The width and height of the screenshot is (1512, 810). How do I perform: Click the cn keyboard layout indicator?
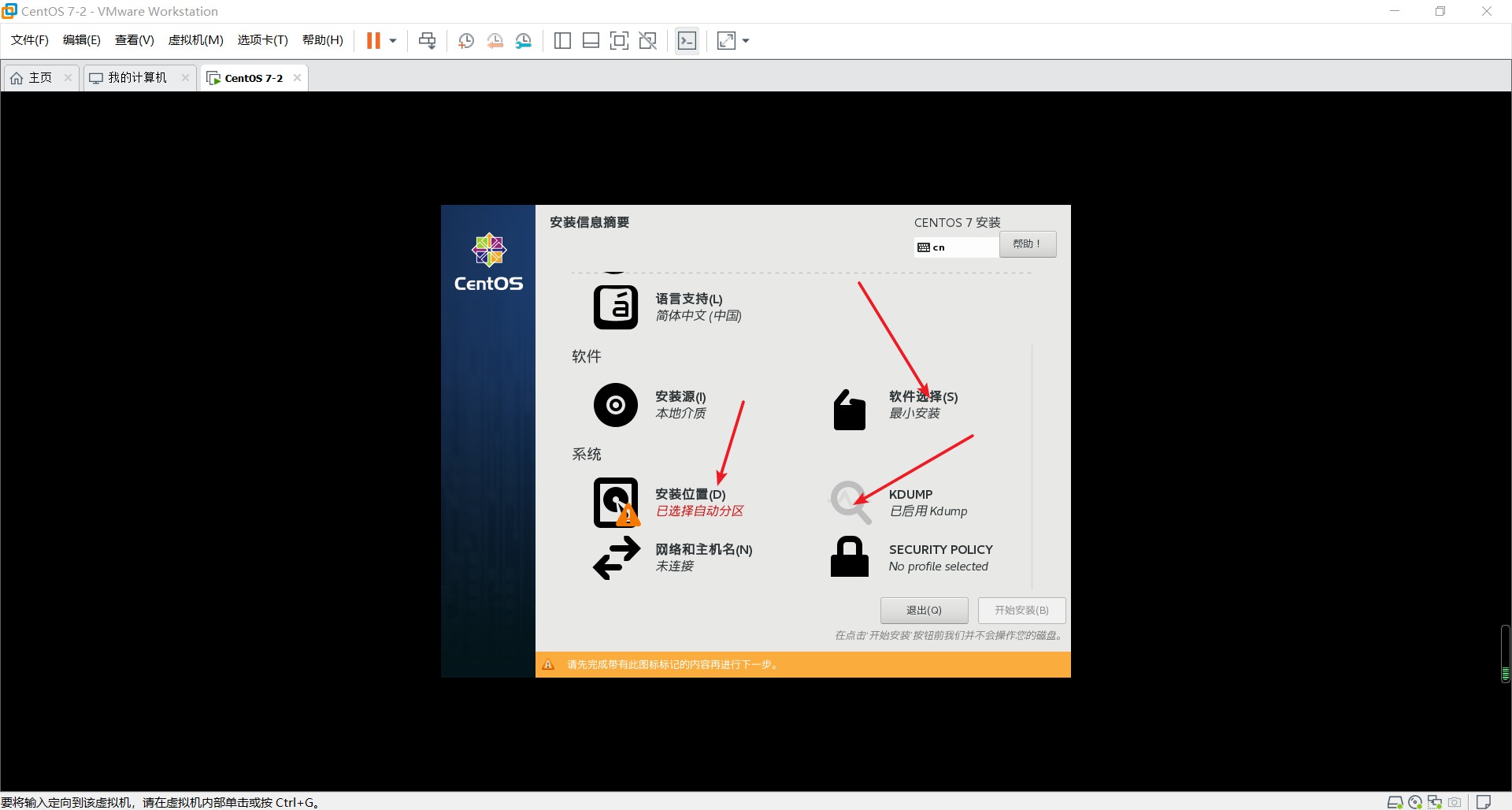point(957,247)
